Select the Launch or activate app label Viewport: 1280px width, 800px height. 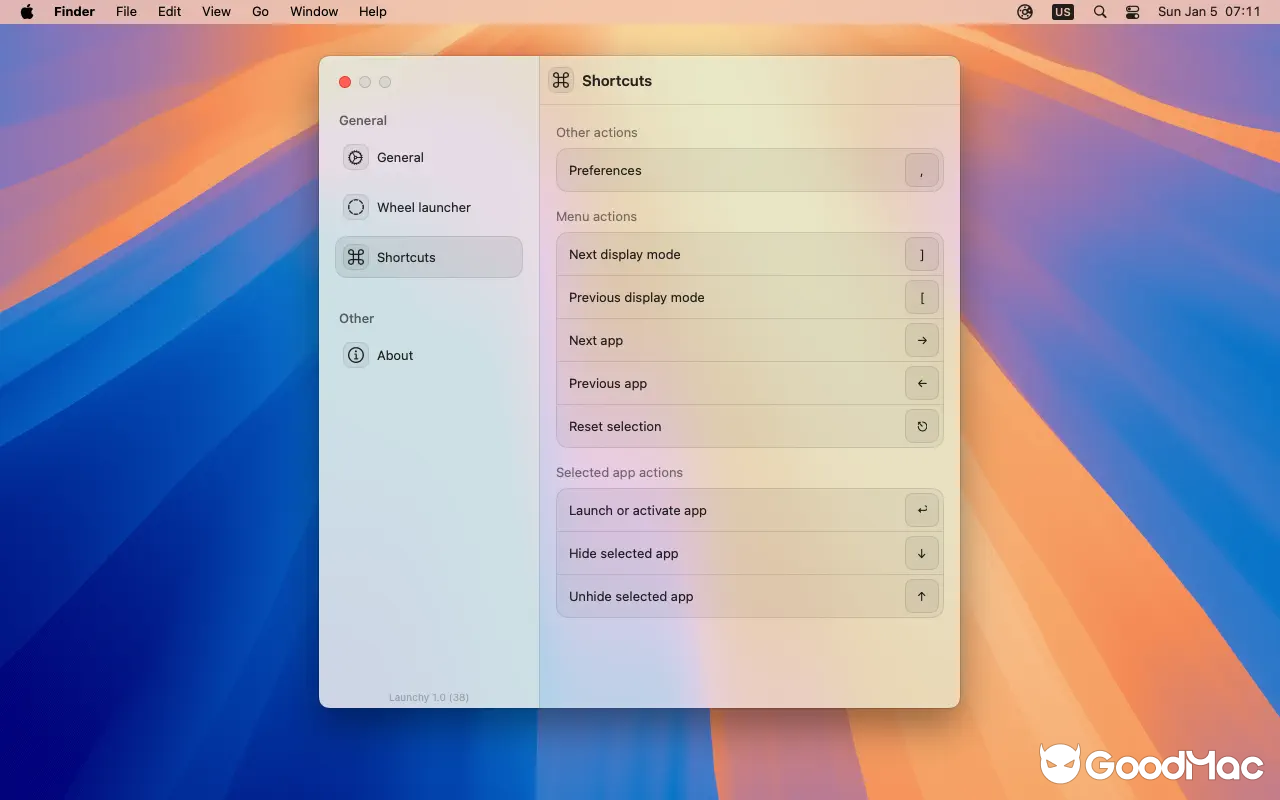[x=638, y=510]
